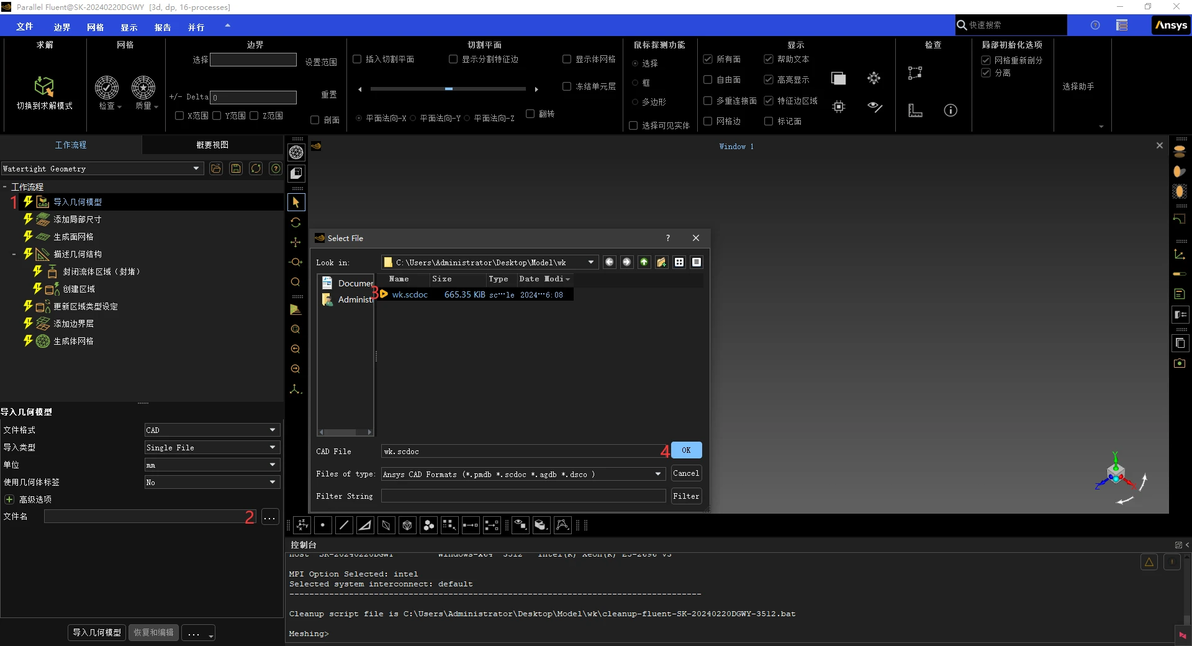Toggle 自由面 checkbox

point(708,80)
